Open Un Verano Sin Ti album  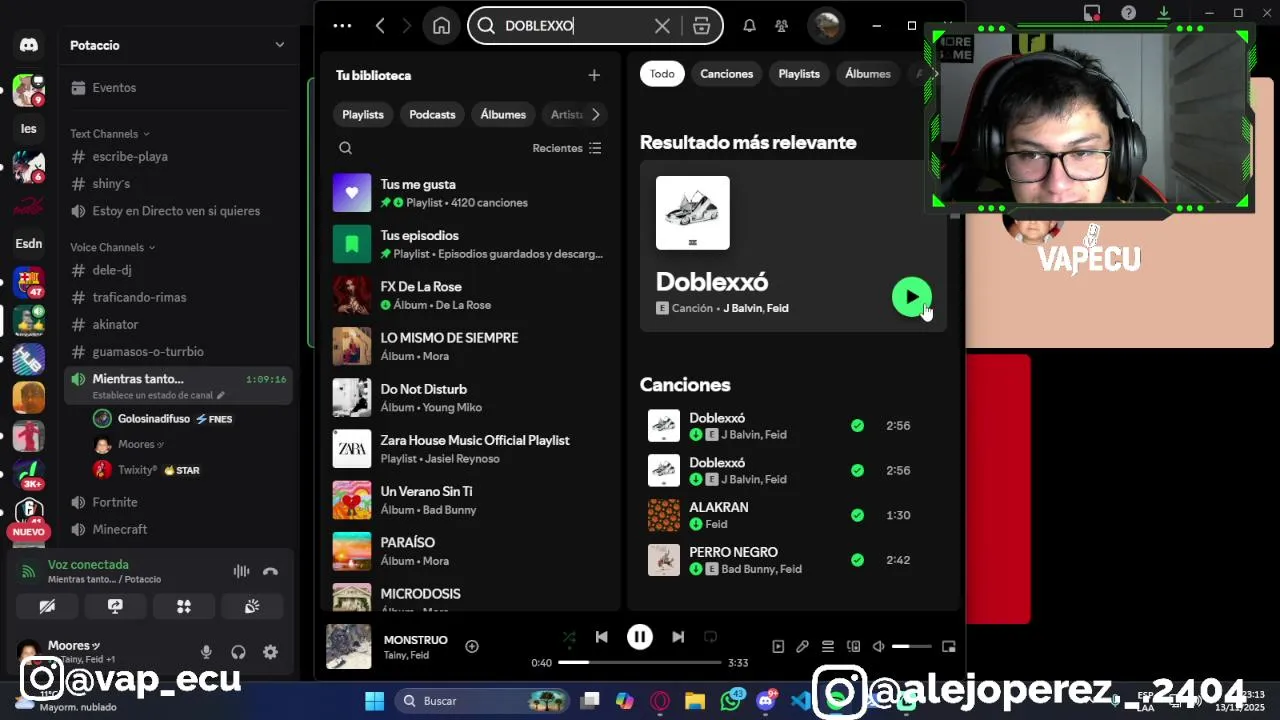[x=468, y=500]
